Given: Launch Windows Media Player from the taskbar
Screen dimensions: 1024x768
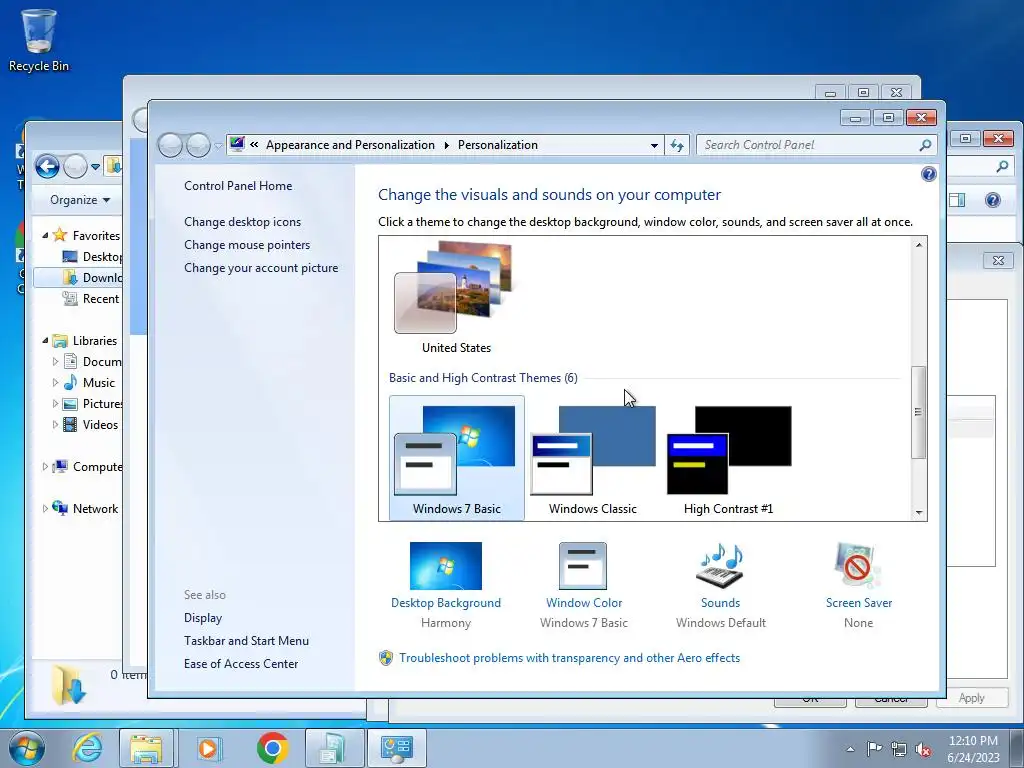Looking at the screenshot, I should (x=208, y=748).
